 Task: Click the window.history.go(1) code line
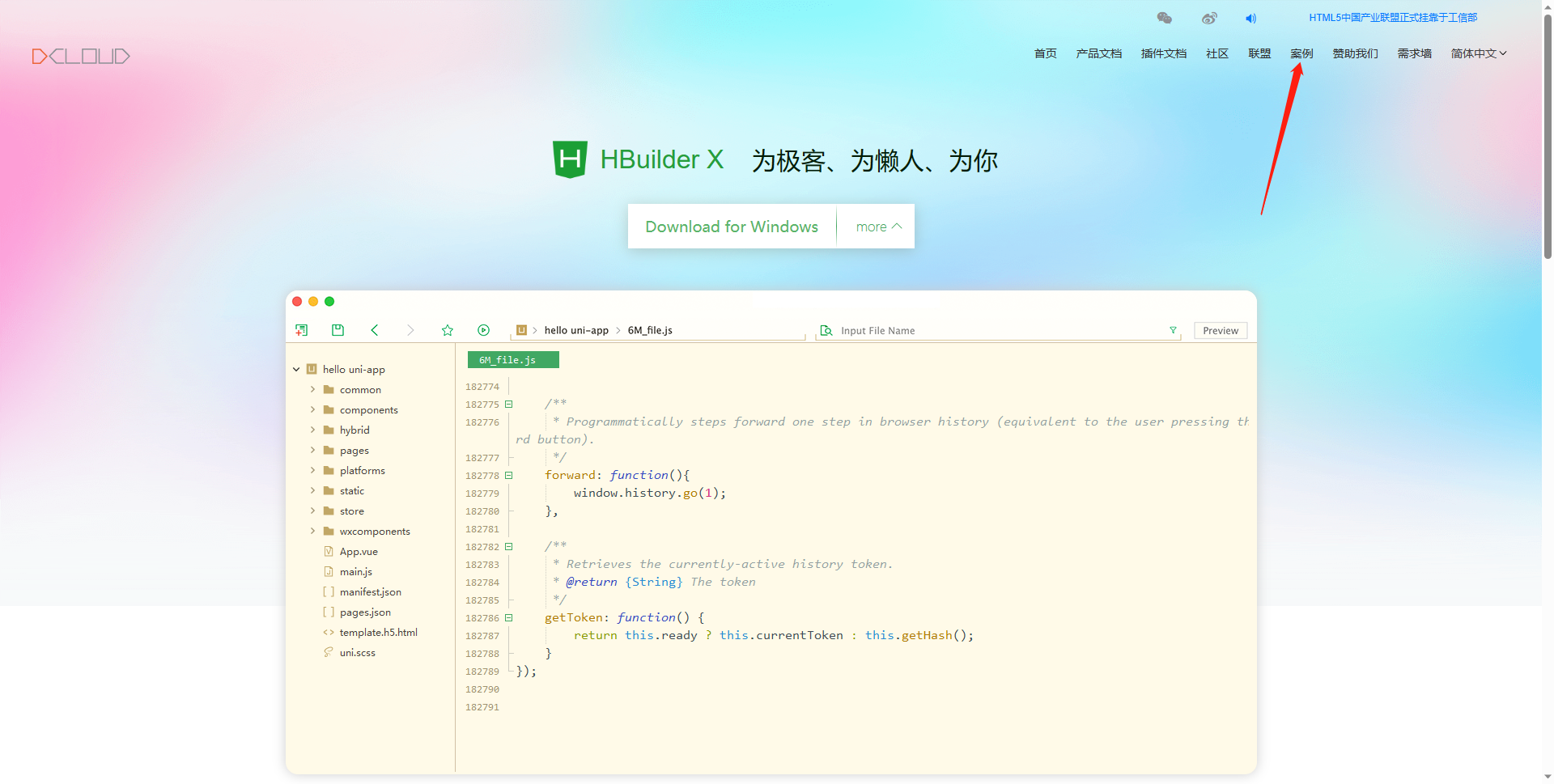click(650, 493)
